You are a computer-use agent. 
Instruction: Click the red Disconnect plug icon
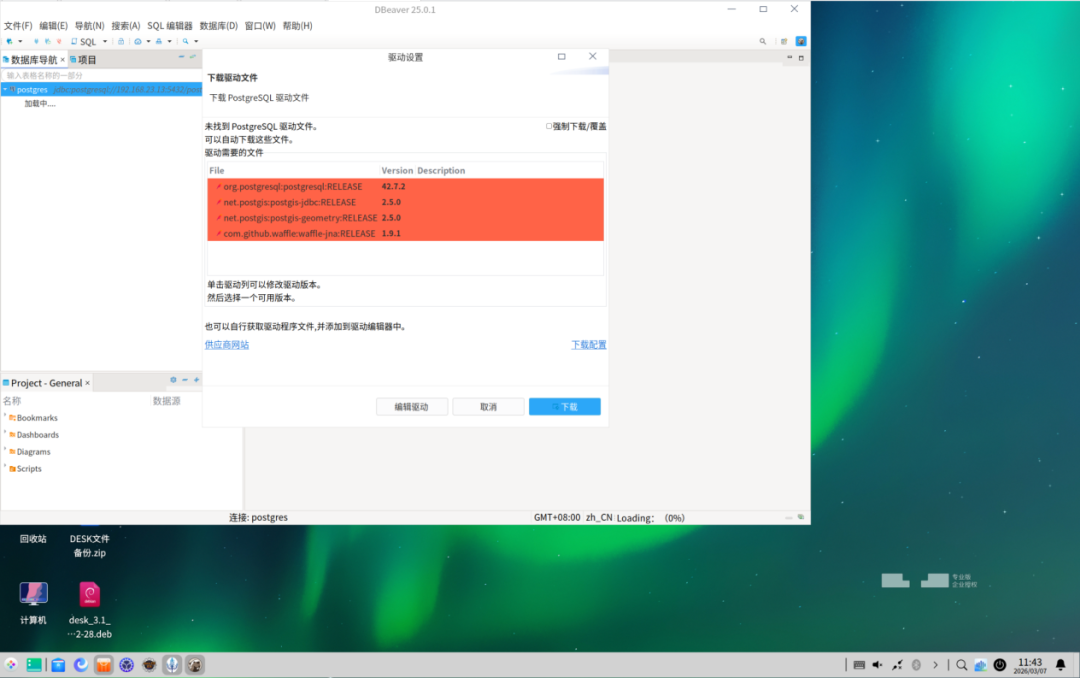(59, 41)
